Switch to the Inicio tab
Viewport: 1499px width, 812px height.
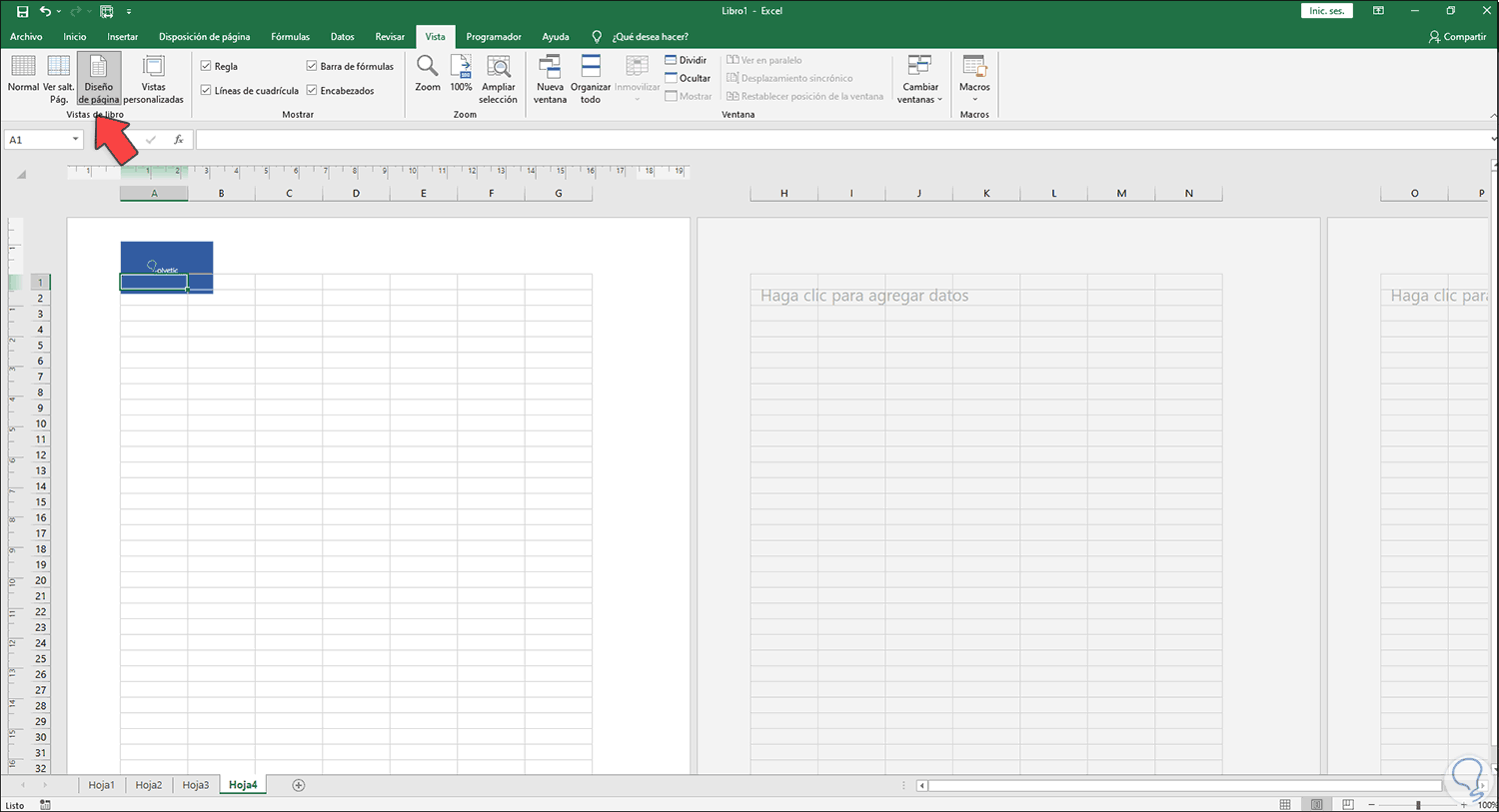click(75, 37)
